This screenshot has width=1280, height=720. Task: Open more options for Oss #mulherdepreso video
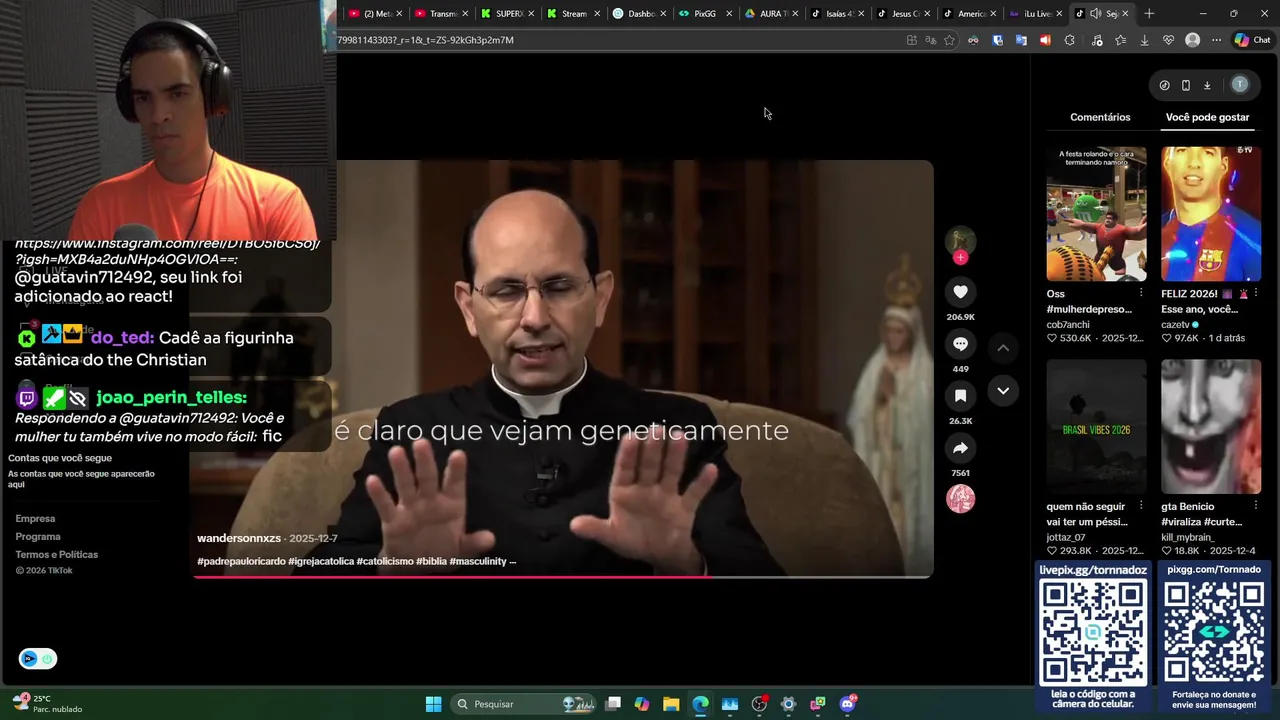[x=1141, y=293]
